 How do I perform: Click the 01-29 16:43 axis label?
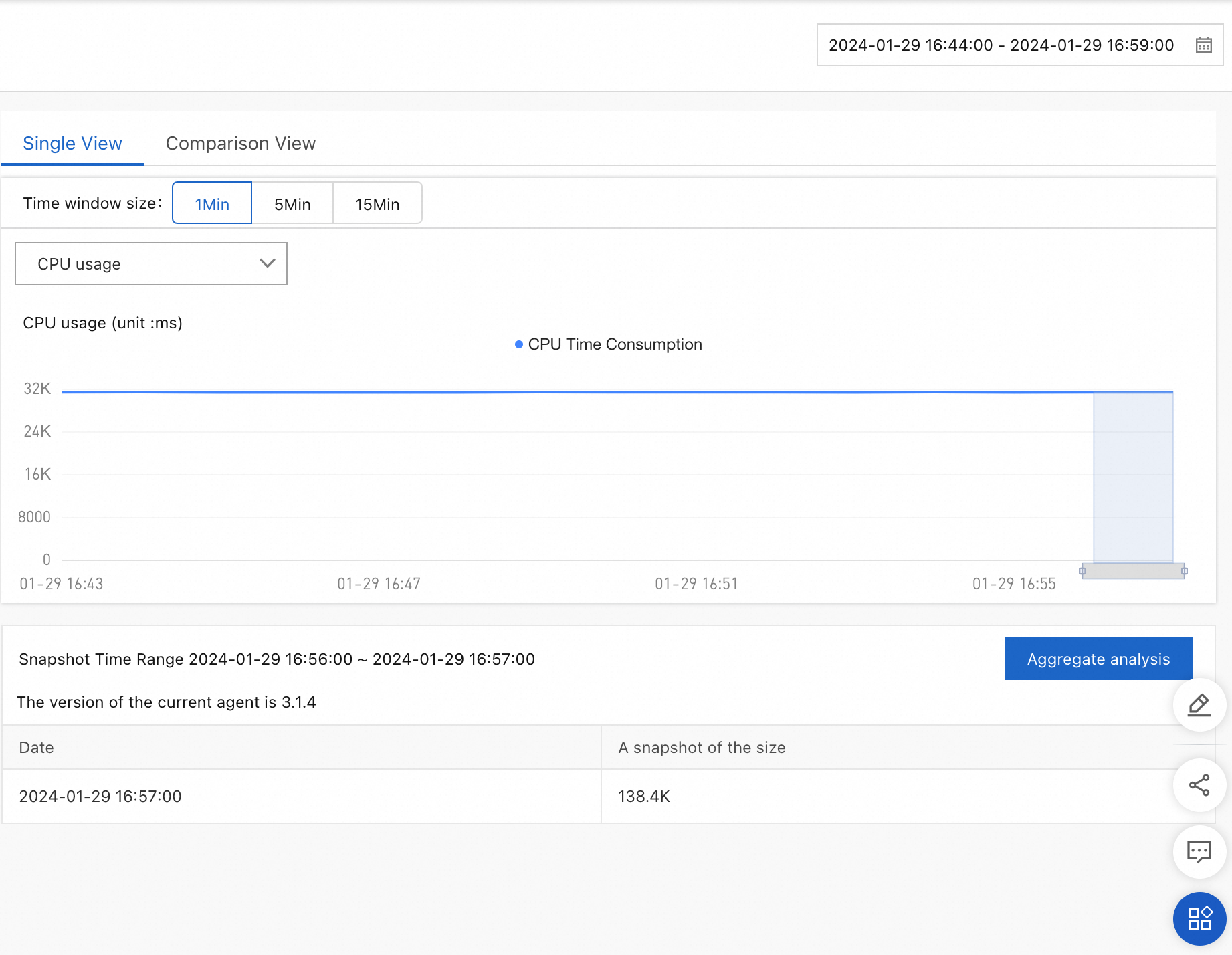62,584
